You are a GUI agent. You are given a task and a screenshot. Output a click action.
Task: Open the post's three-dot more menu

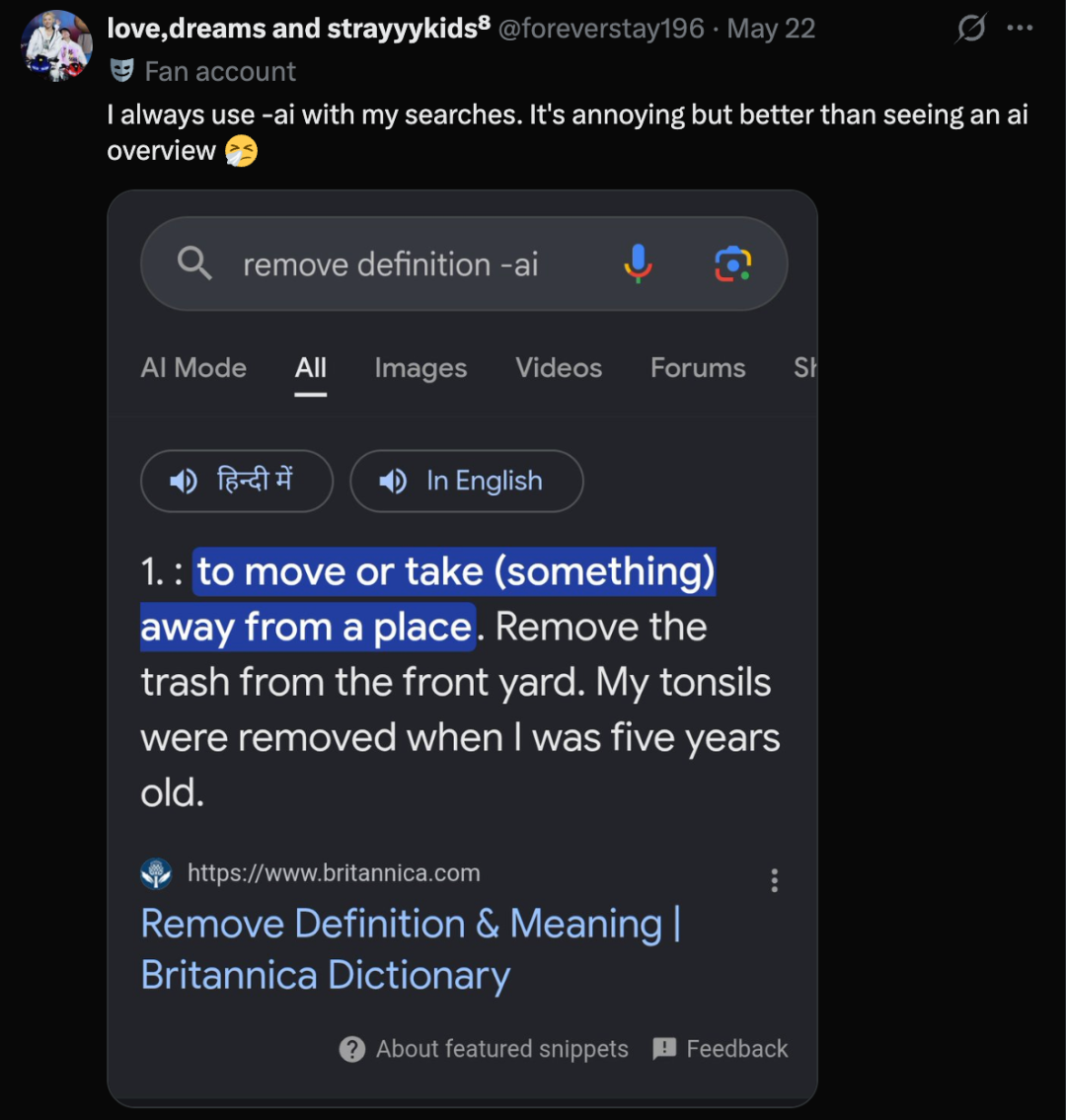(x=1020, y=28)
